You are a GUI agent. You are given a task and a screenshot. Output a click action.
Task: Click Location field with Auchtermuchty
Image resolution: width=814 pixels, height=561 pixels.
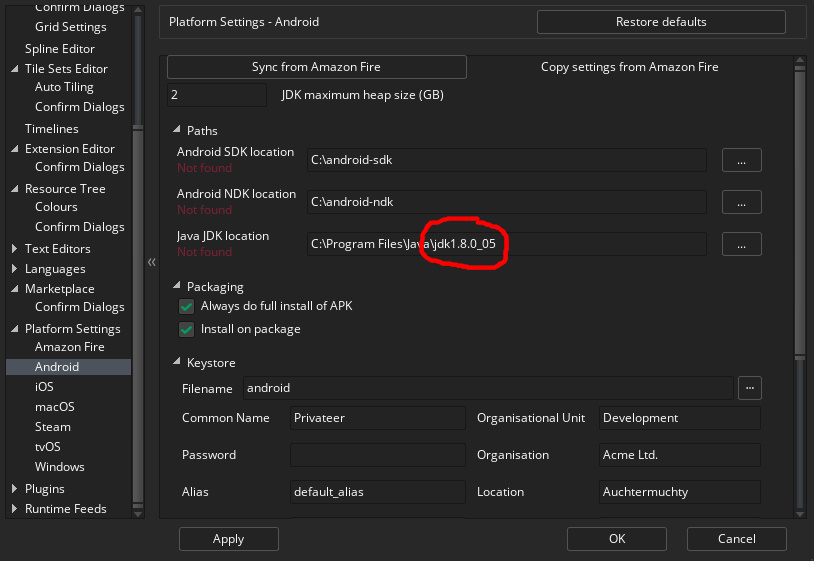680,492
